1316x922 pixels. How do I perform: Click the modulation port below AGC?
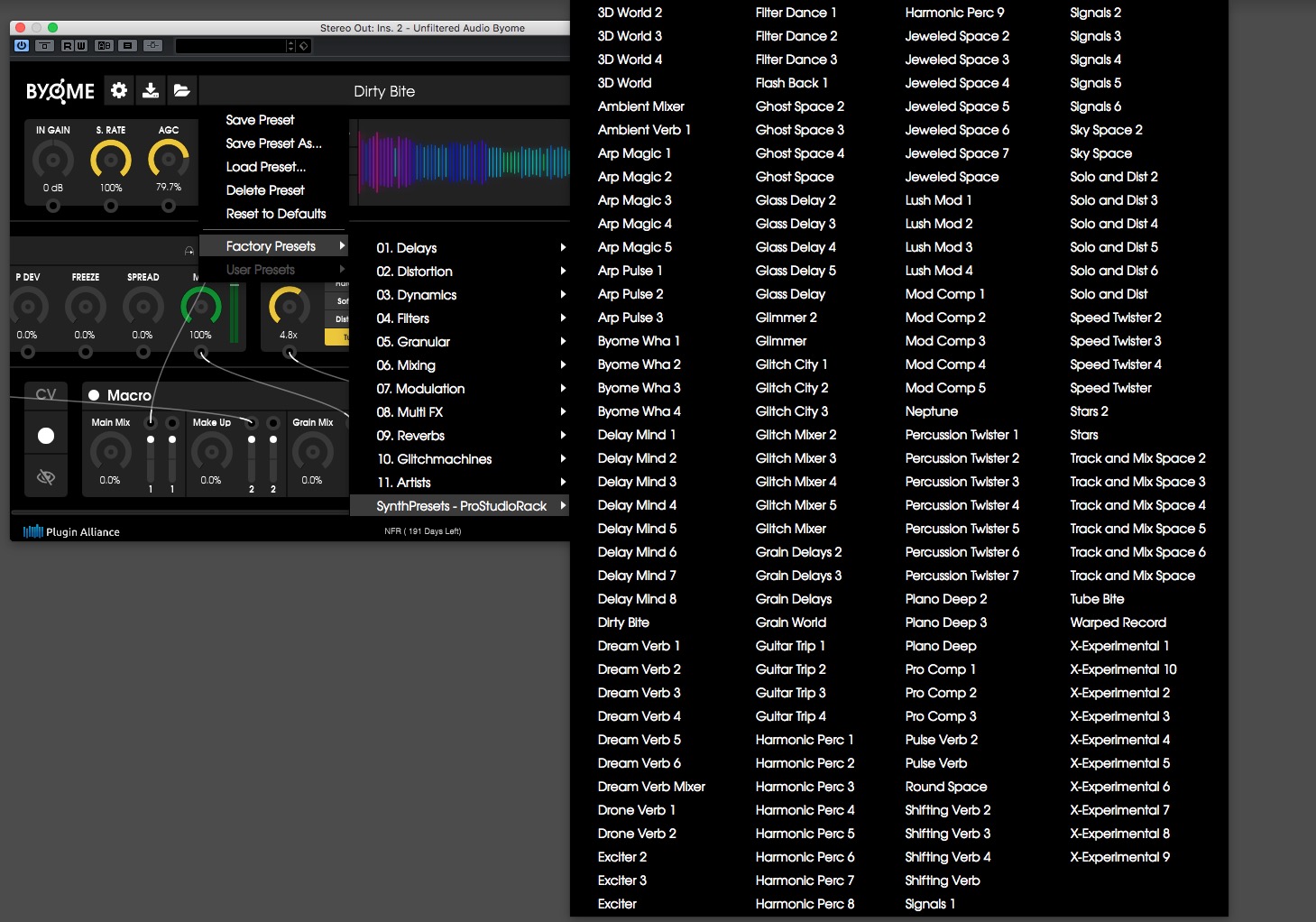pyautogui.click(x=169, y=206)
